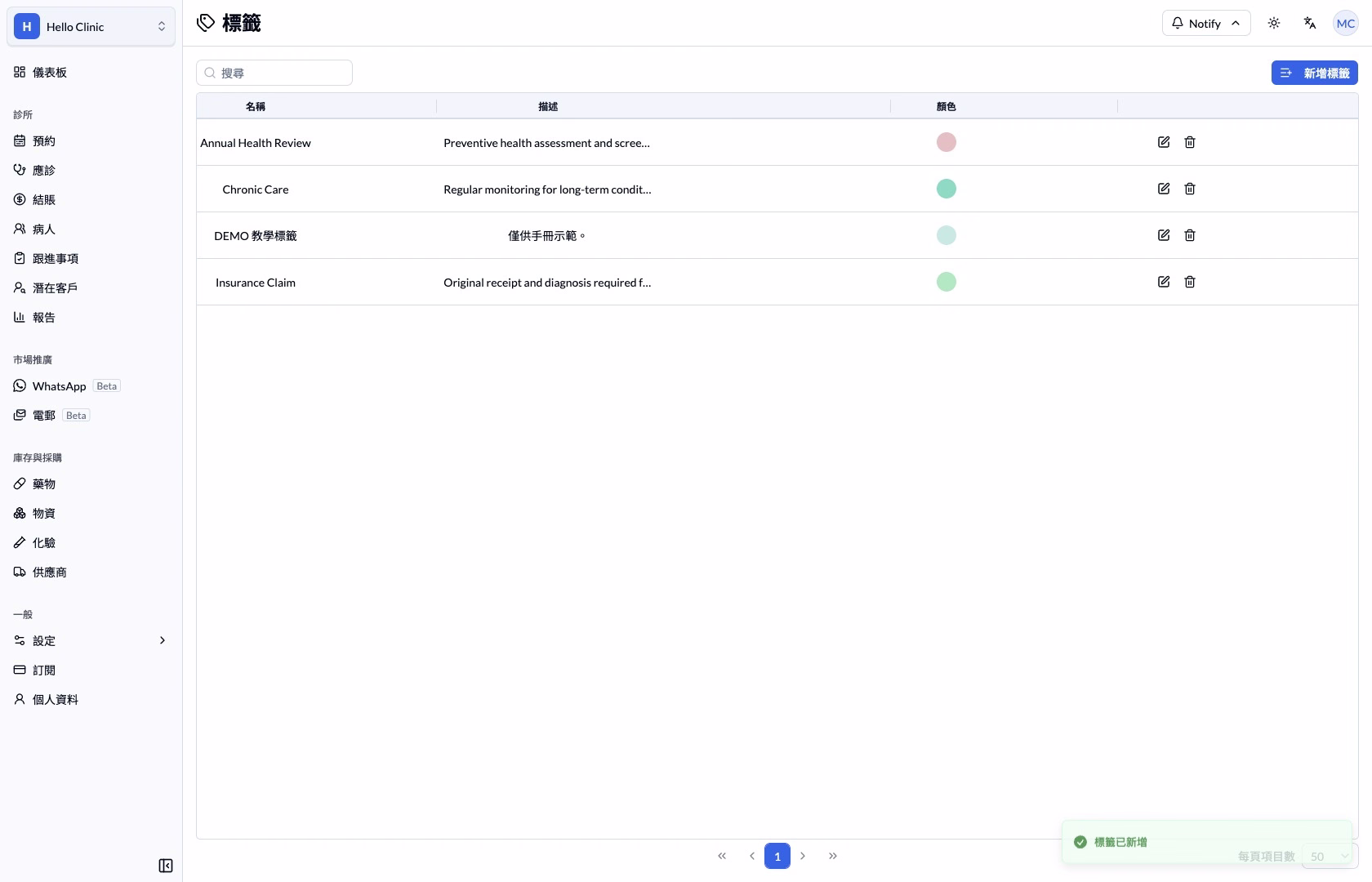Click the 新增標籤 add tag button
This screenshot has width=1372, height=882.
pyautogui.click(x=1314, y=73)
